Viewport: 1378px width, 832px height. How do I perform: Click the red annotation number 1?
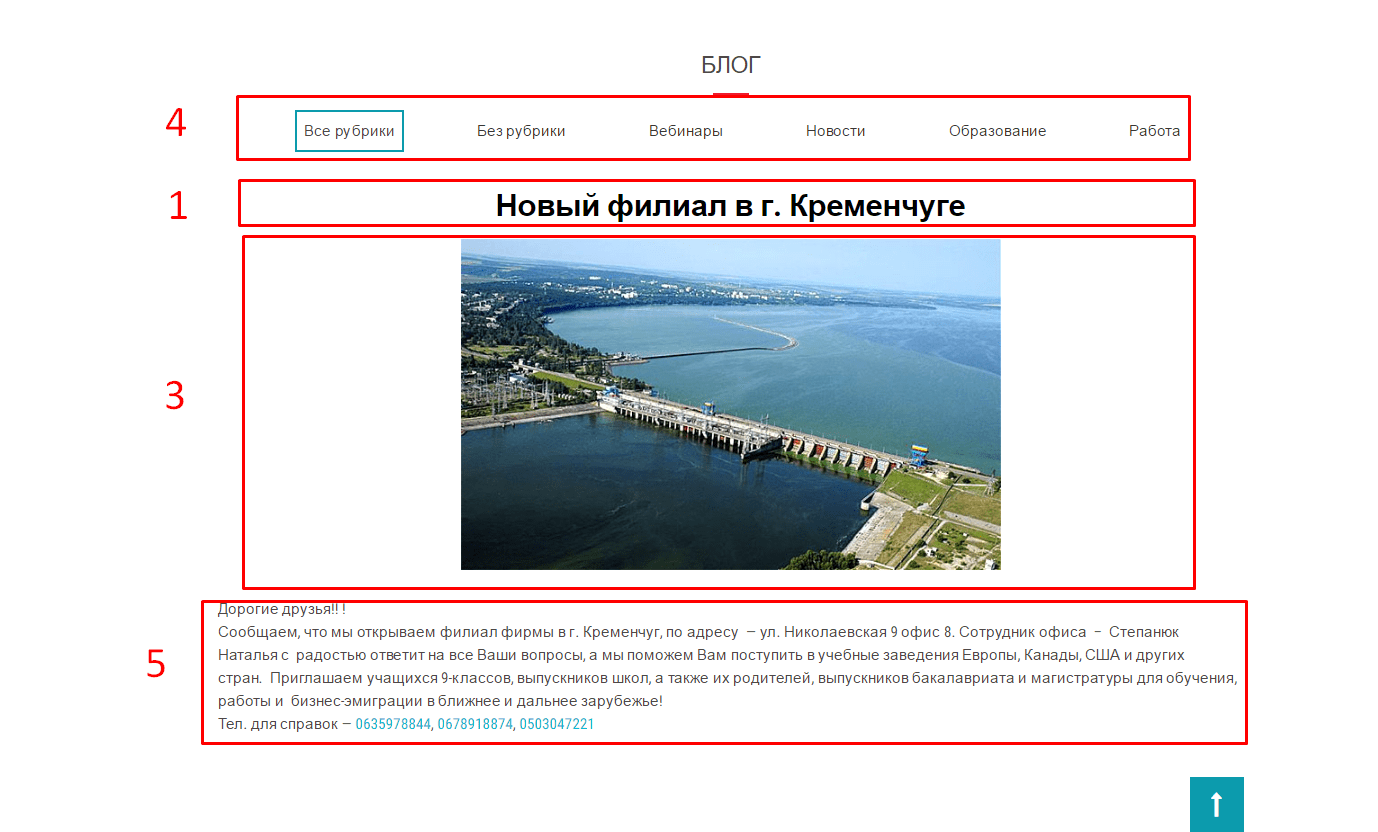click(x=178, y=205)
